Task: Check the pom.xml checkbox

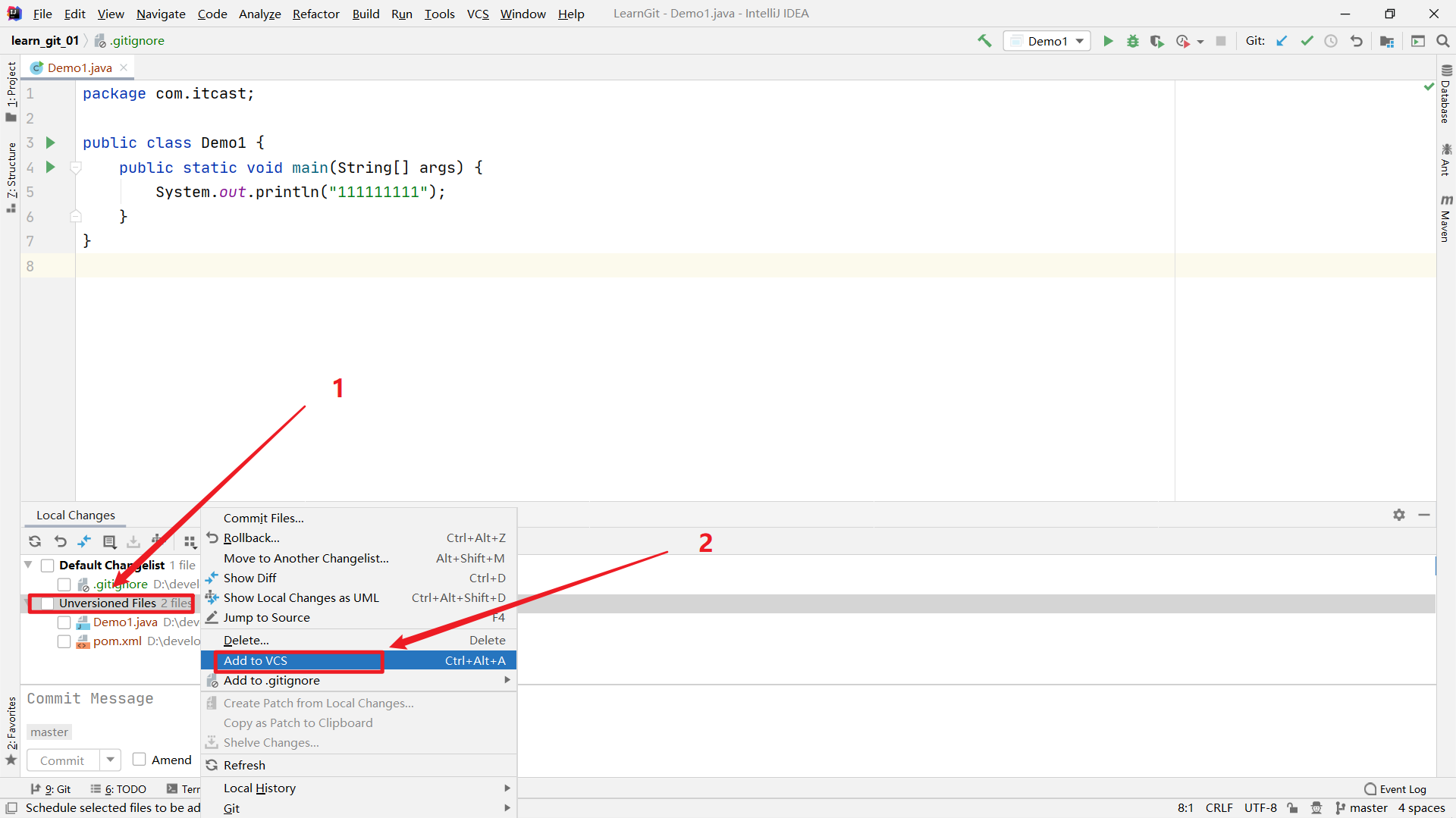Action: [x=64, y=641]
